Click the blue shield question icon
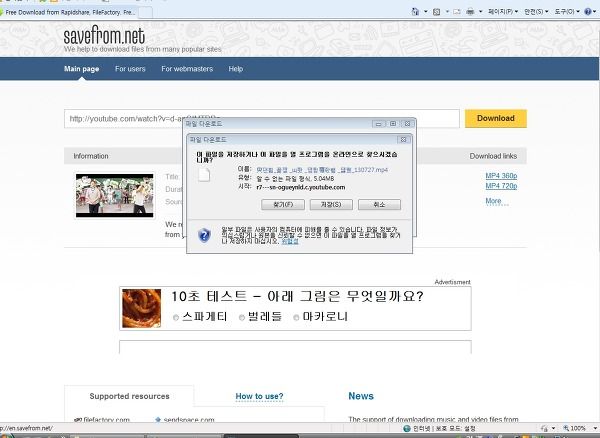 [x=204, y=235]
